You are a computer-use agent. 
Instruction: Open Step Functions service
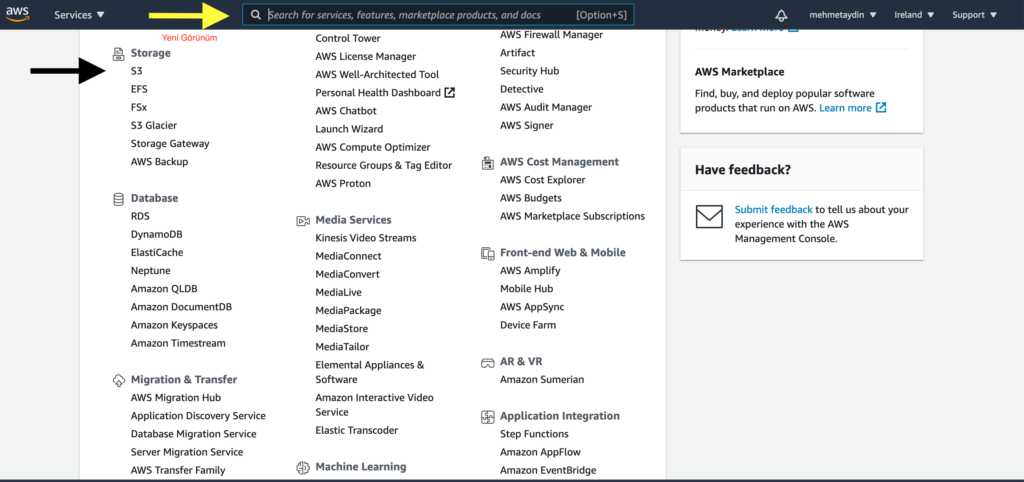[x=534, y=434]
